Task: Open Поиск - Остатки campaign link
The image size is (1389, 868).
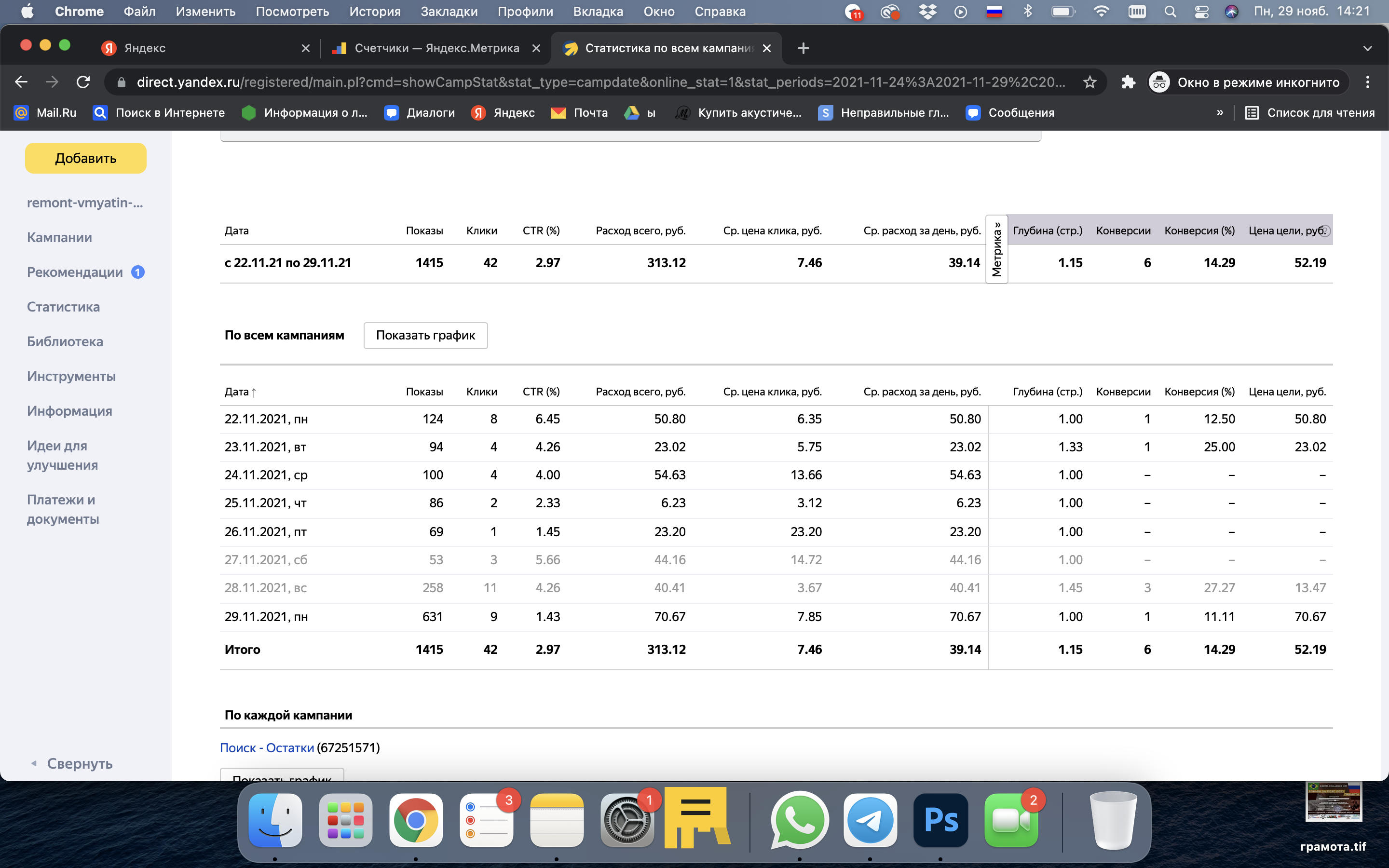Action: coord(267,748)
